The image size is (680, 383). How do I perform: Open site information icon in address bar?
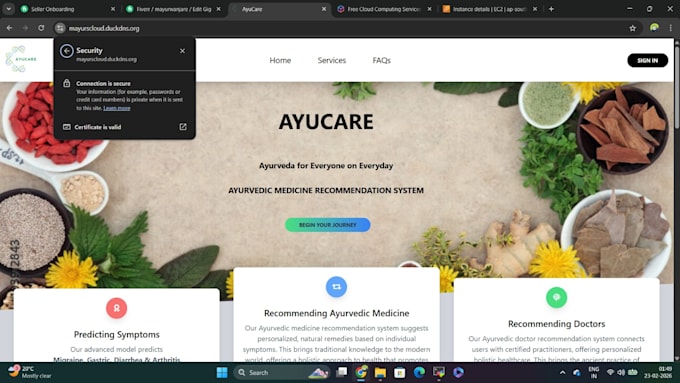[60, 28]
